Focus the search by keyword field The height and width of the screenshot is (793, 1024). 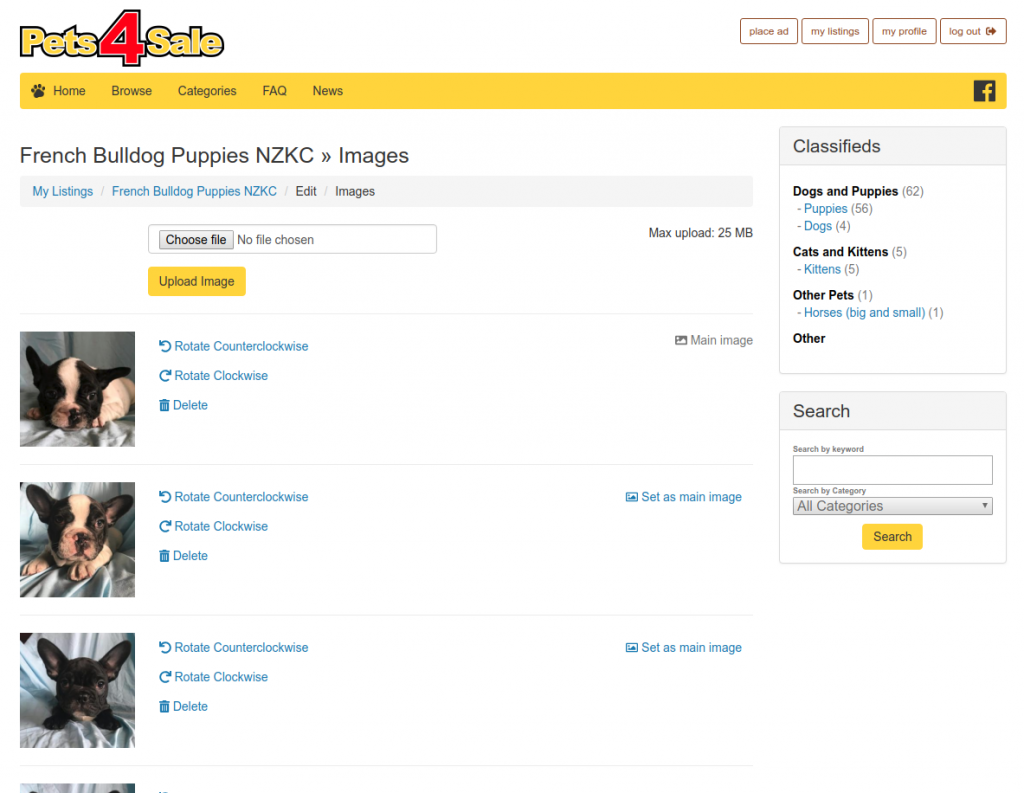tap(892, 470)
